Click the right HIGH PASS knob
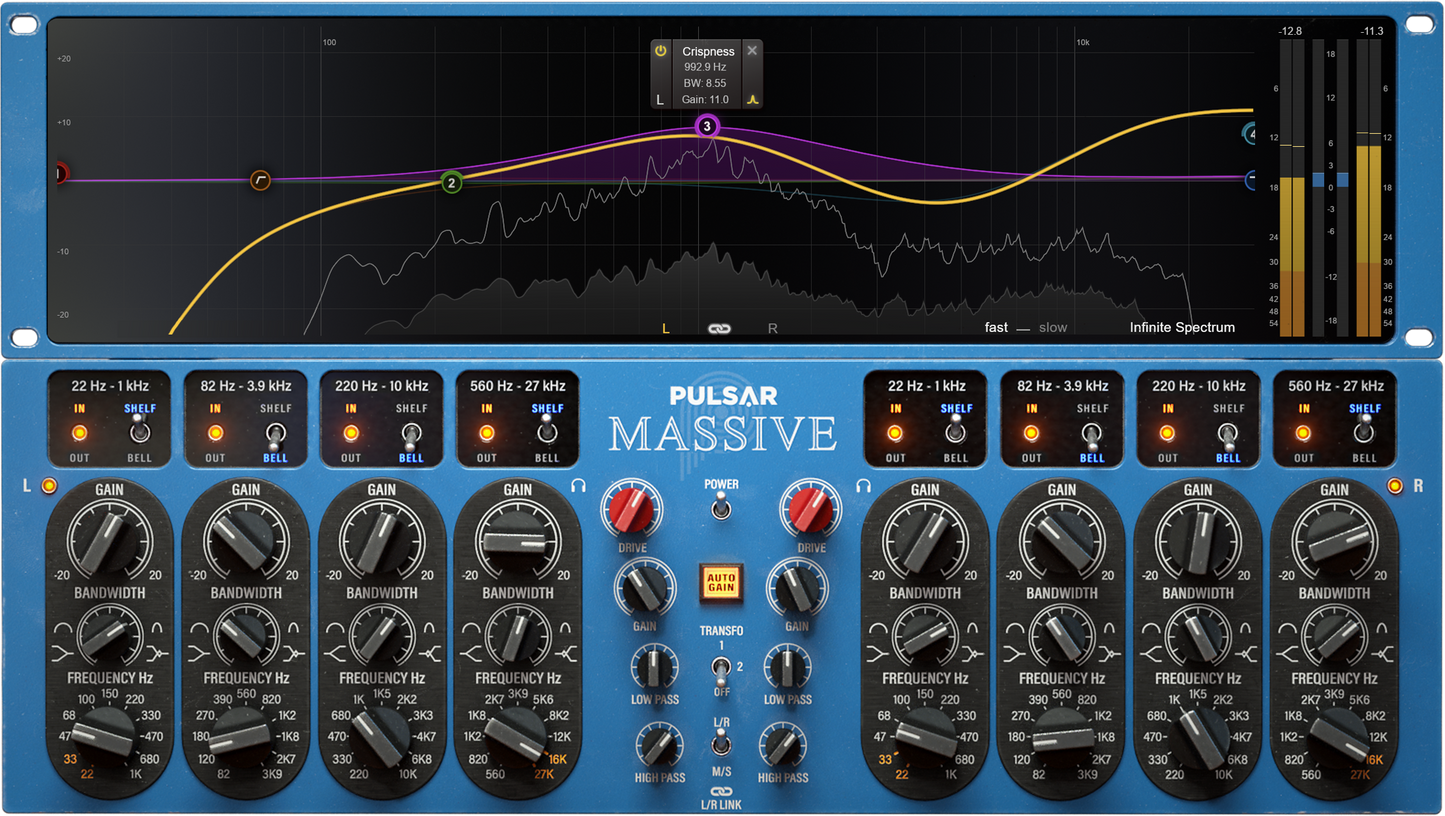 782,746
